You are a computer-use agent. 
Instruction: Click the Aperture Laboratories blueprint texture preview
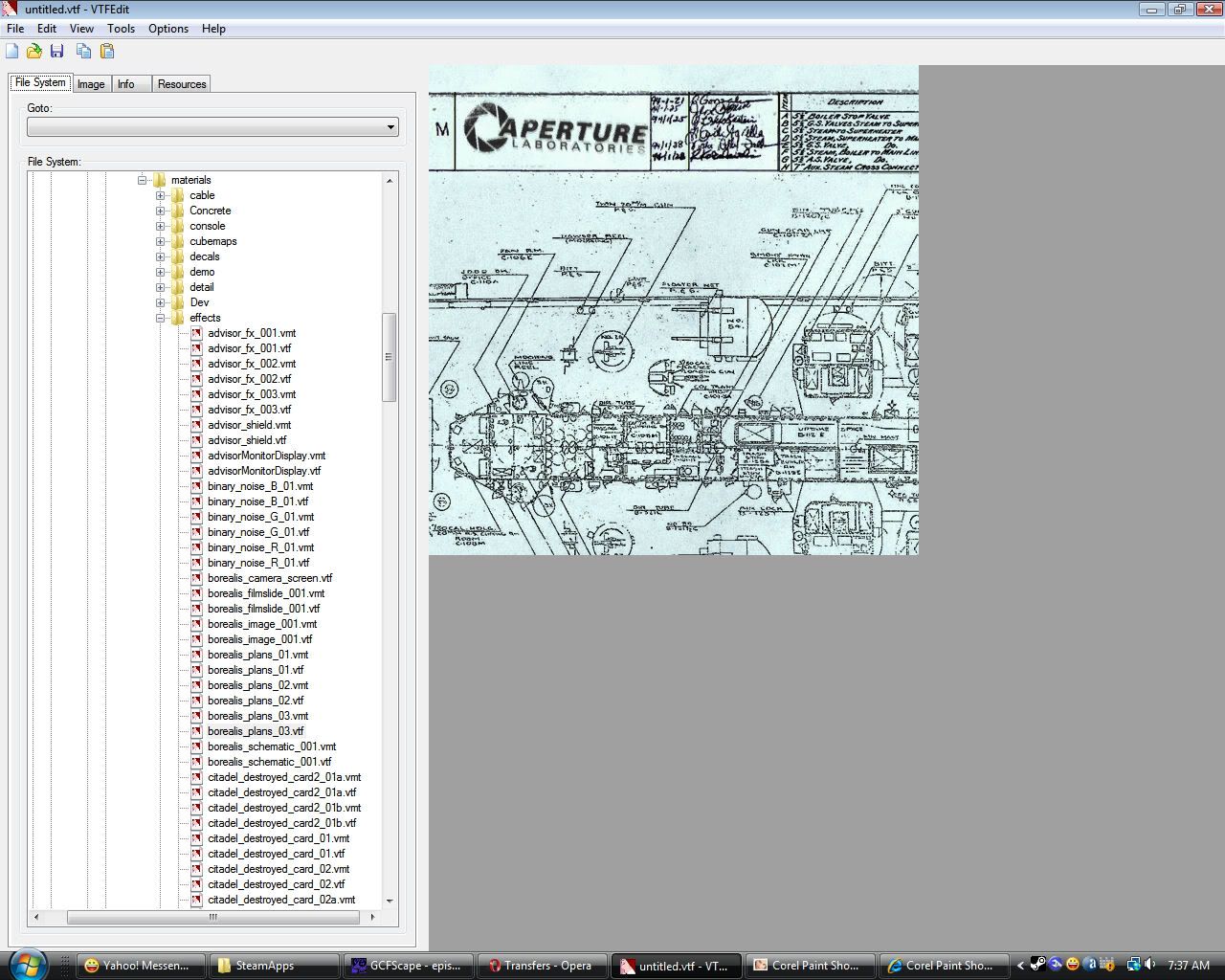click(x=674, y=310)
